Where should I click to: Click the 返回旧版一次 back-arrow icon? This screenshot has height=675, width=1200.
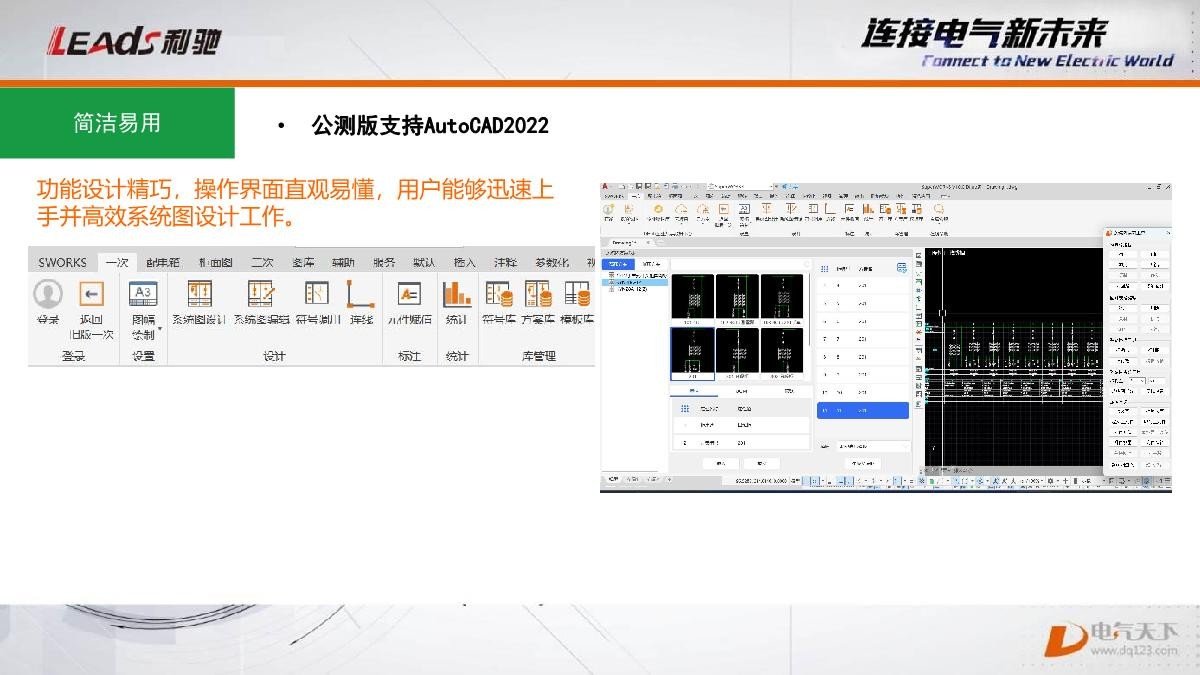(91, 294)
